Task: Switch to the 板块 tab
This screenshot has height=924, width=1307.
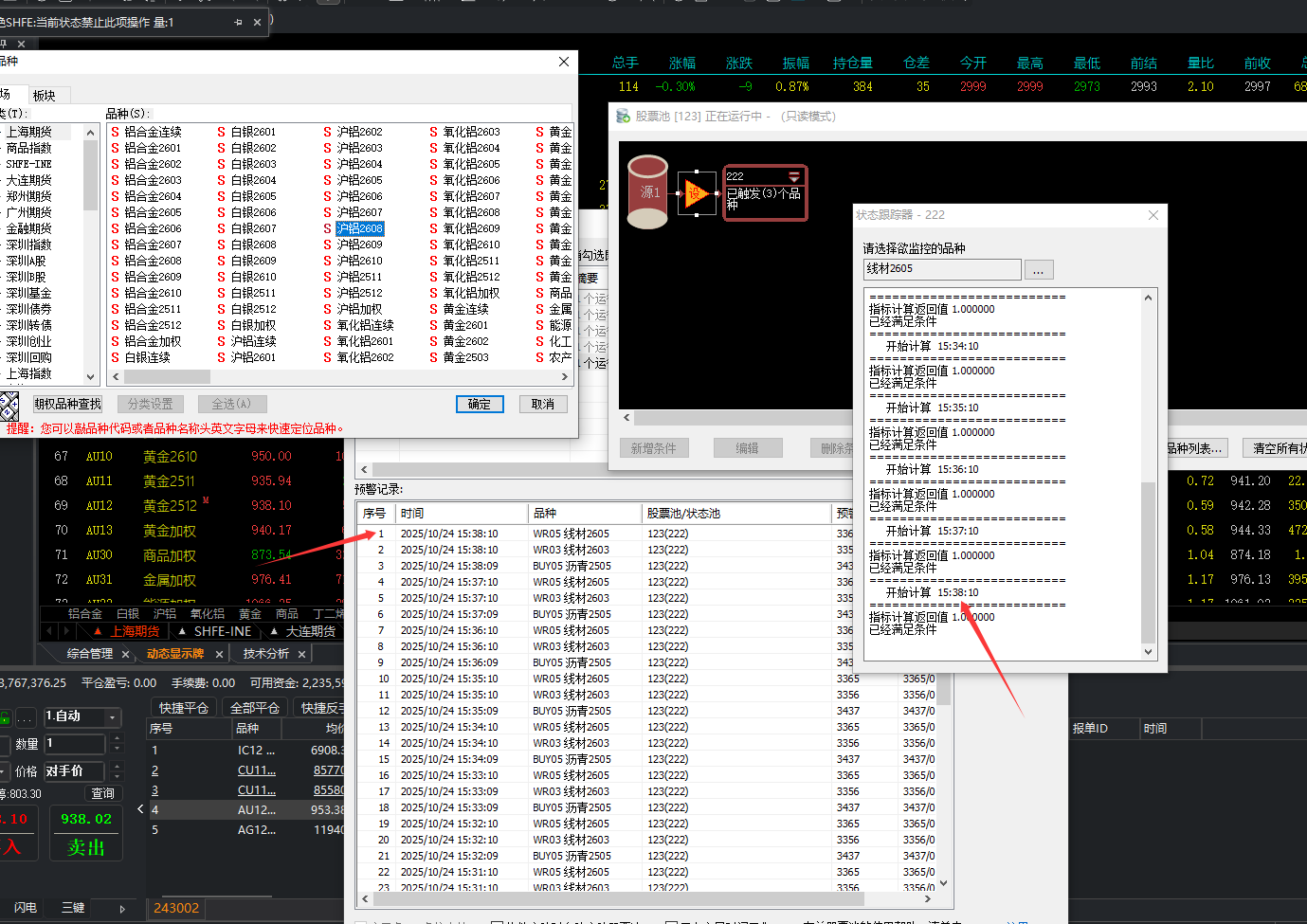Action: click(x=45, y=96)
